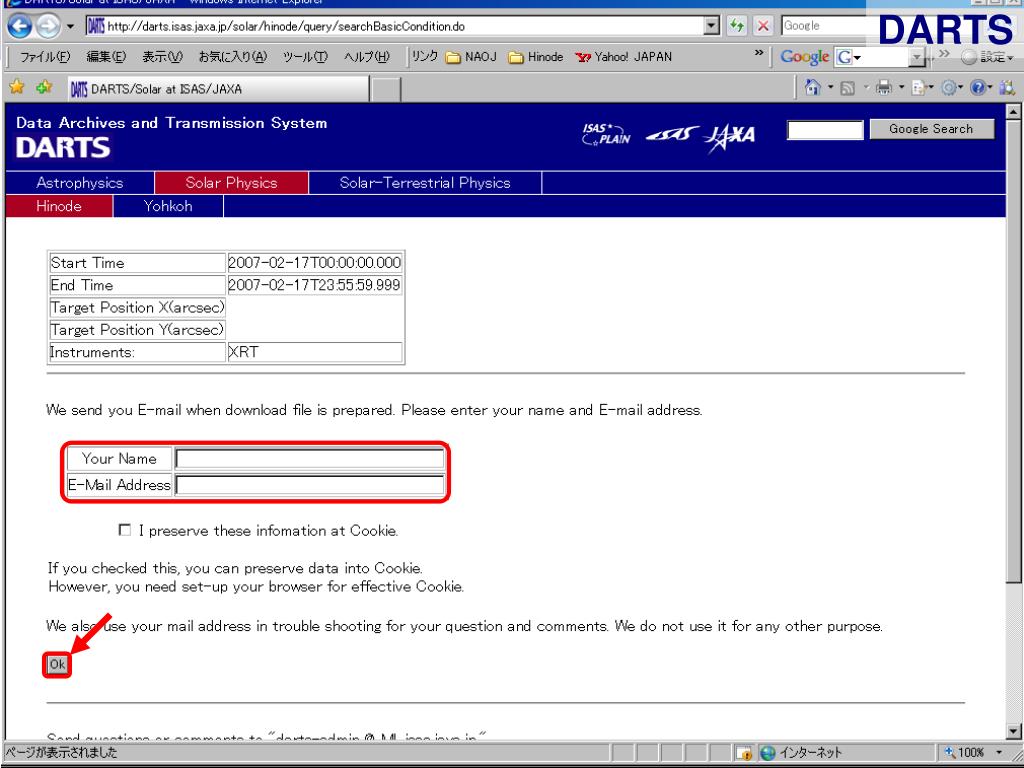Click the URL address bar
Image resolution: width=1024 pixels, height=768 pixels.
[395, 27]
